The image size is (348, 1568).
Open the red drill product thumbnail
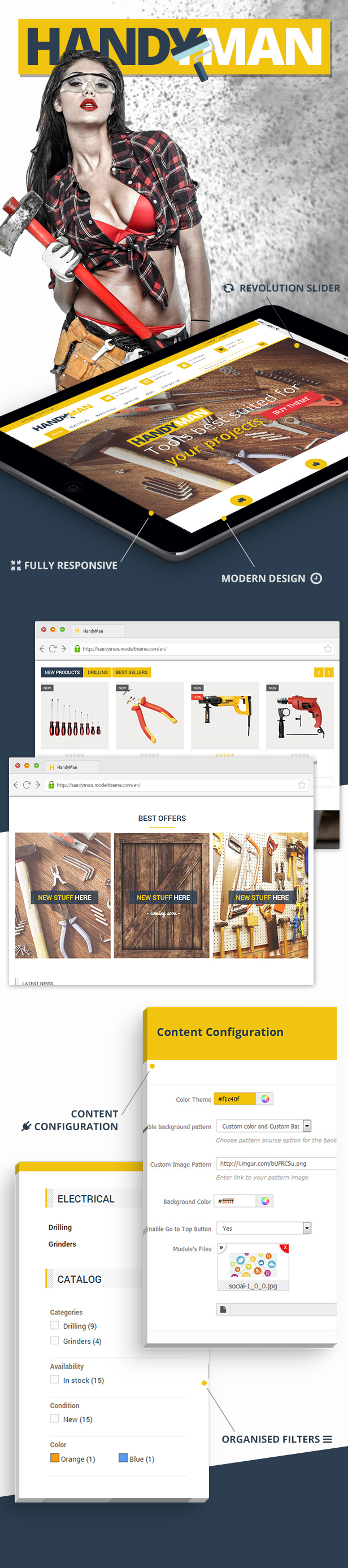[300, 716]
